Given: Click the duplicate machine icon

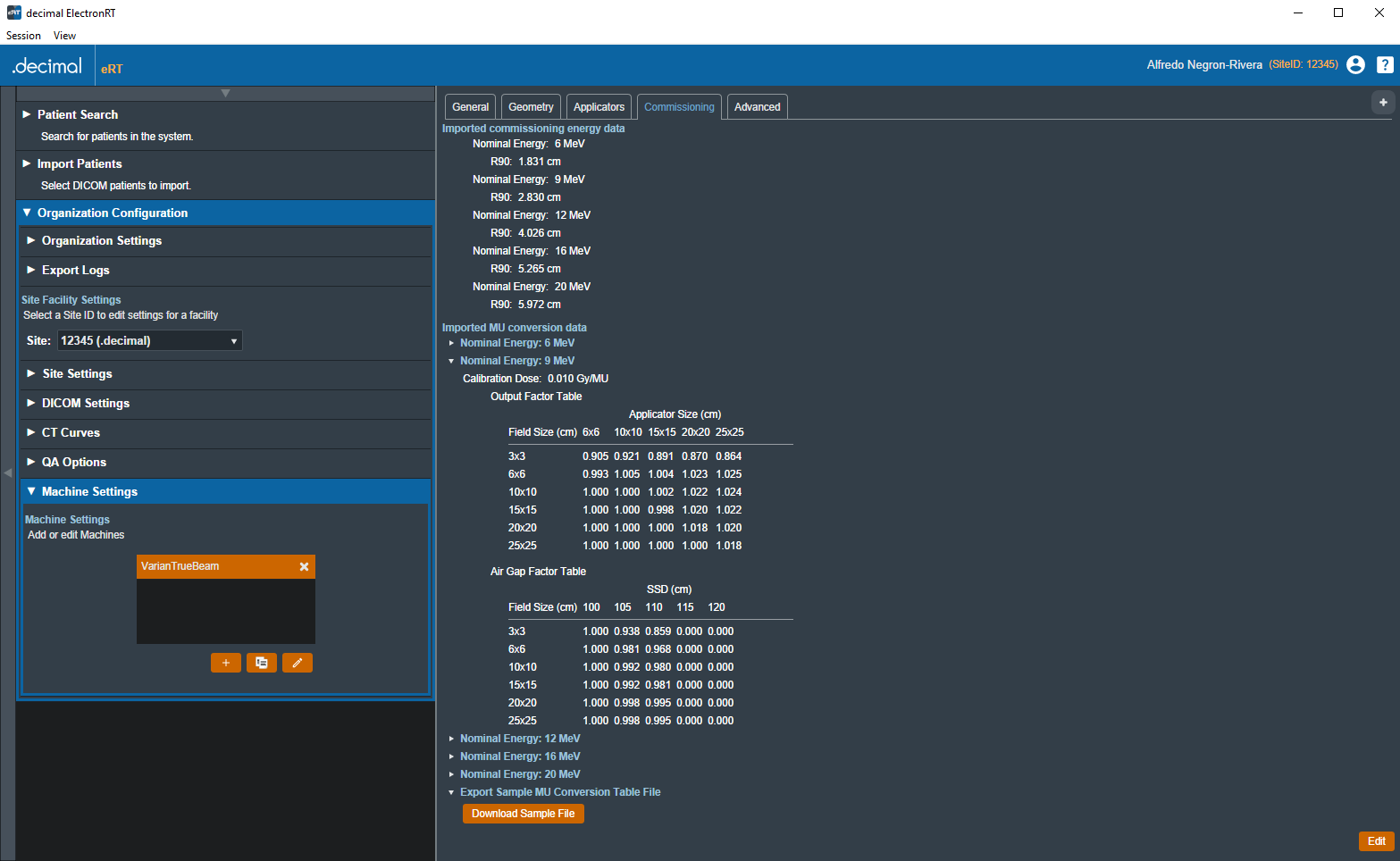Looking at the screenshot, I should (x=262, y=663).
